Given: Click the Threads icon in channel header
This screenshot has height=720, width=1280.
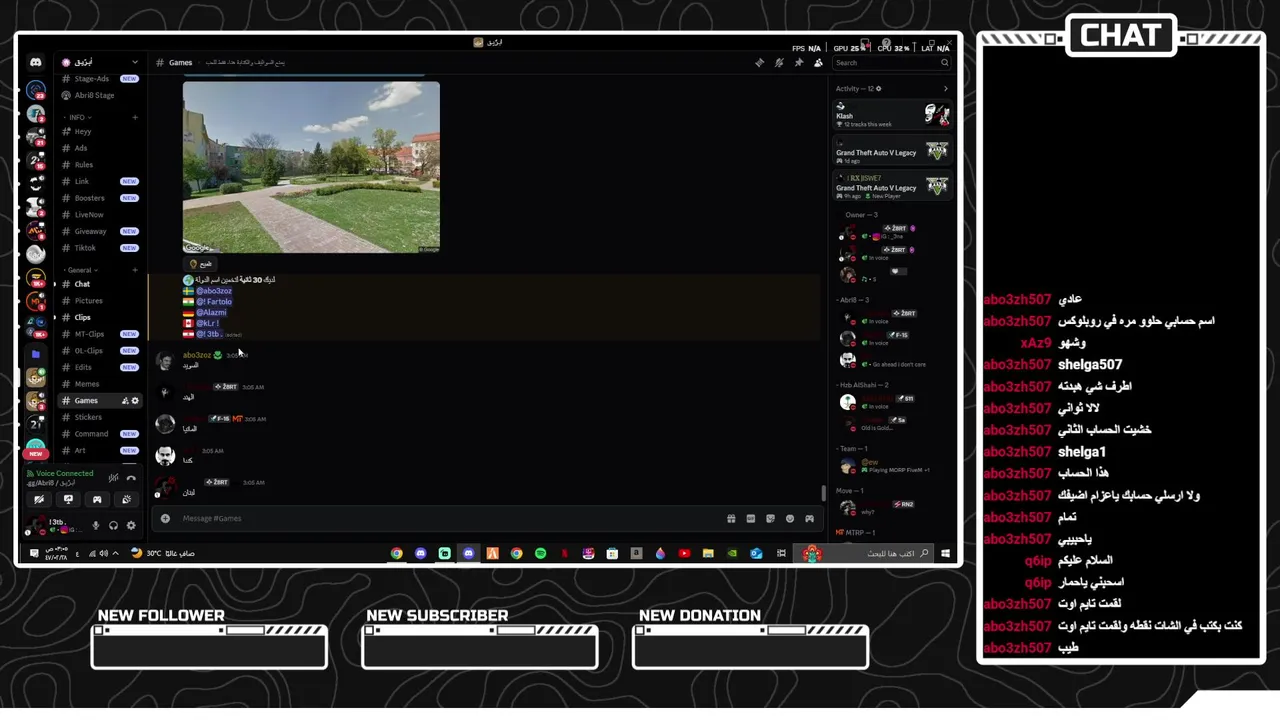Looking at the screenshot, I should (x=759, y=62).
